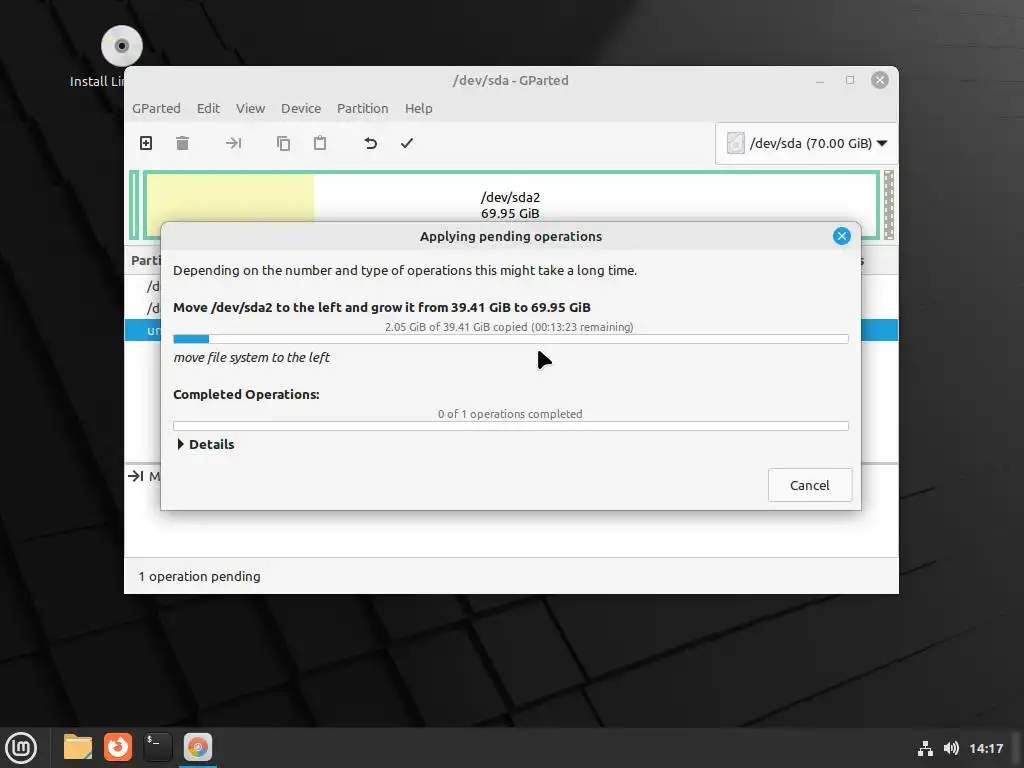Open the Help menu

(x=419, y=108)
